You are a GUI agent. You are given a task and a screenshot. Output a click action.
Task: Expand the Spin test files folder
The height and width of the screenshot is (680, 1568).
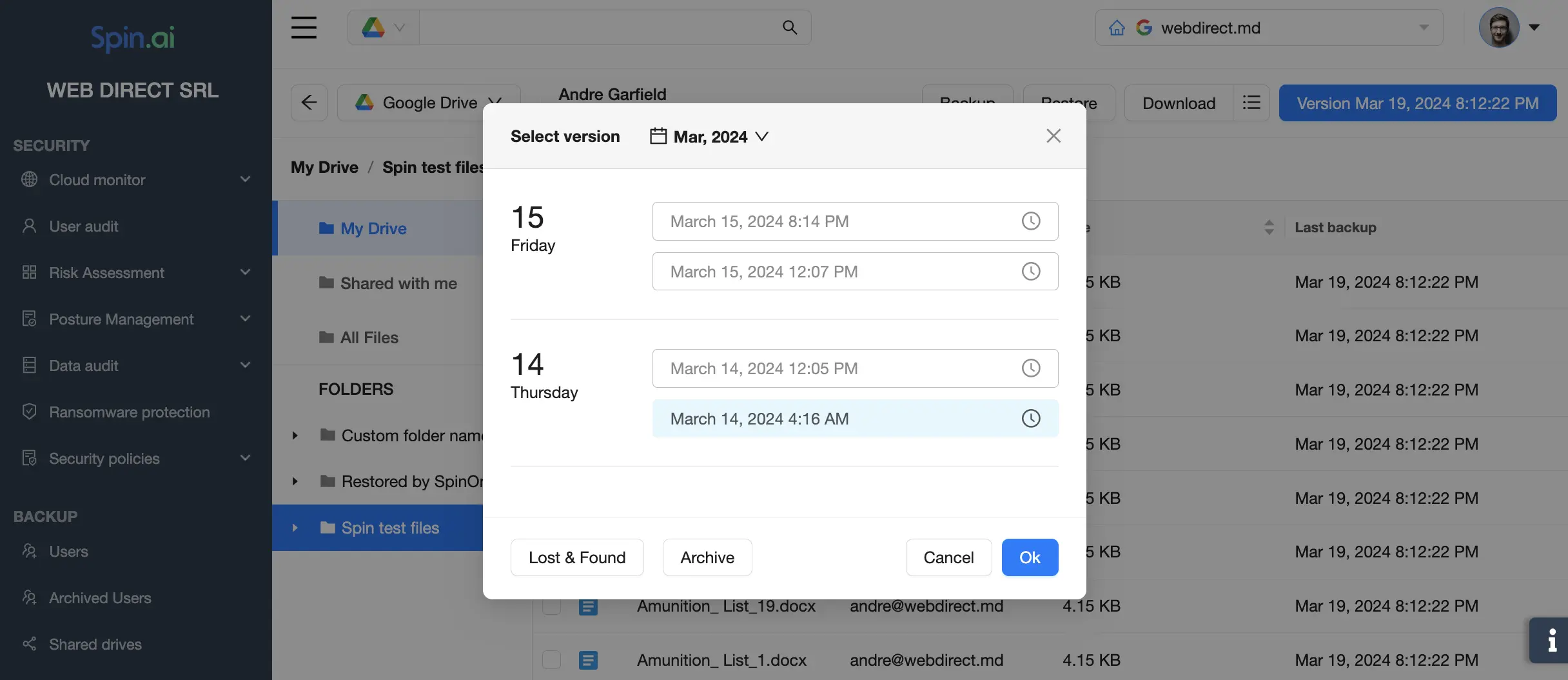tap(295, 528)
